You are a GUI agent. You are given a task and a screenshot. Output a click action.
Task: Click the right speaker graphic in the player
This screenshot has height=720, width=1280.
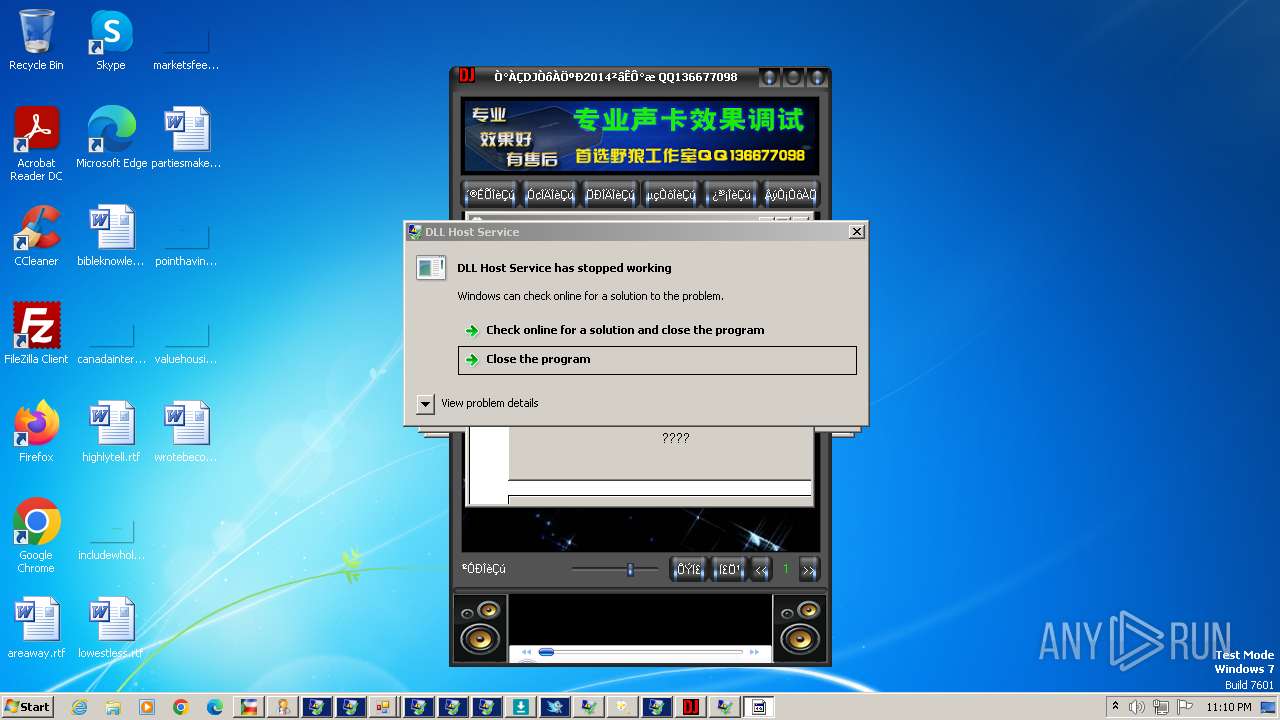point(800,627)
